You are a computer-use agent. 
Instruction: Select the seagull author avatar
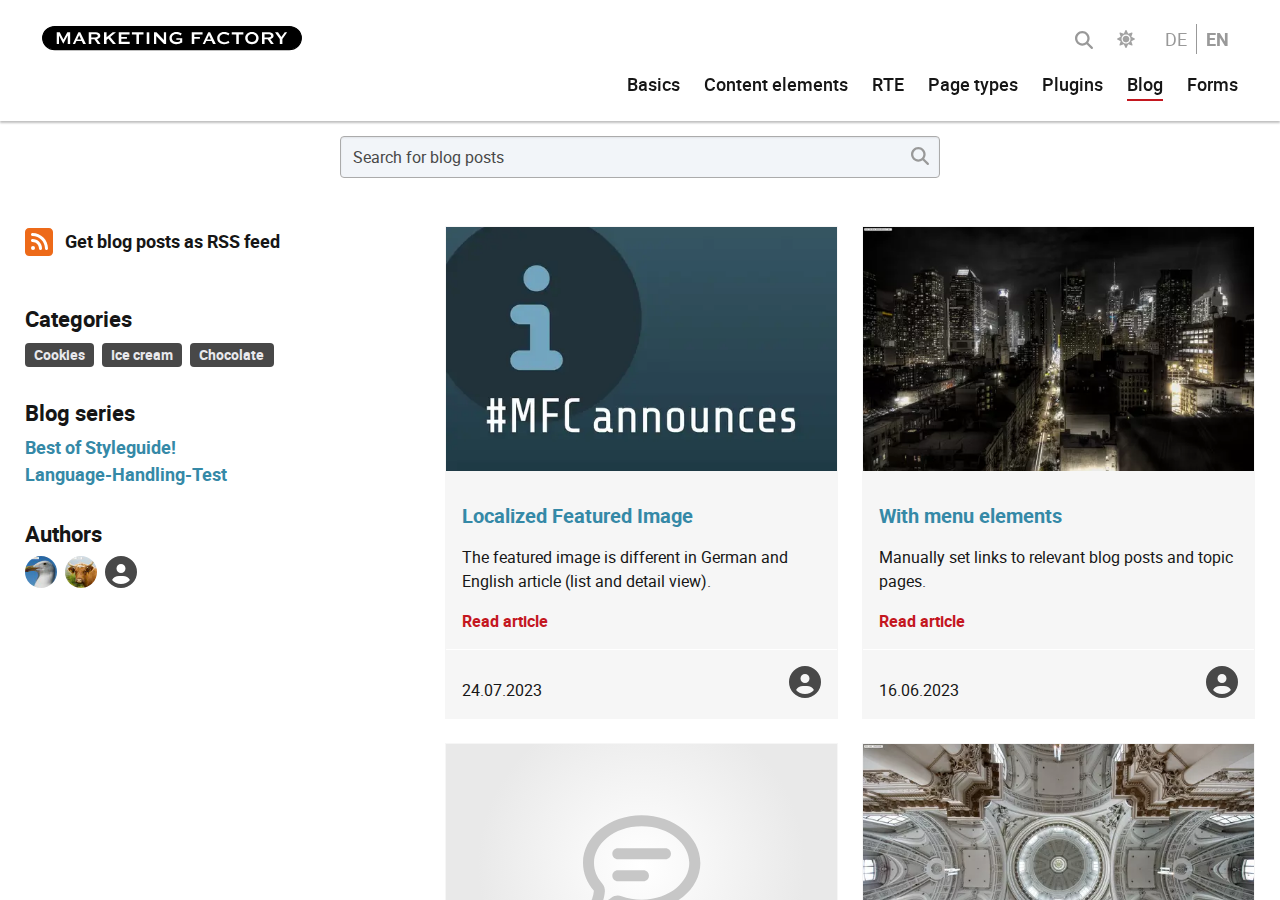pos(41,572)
